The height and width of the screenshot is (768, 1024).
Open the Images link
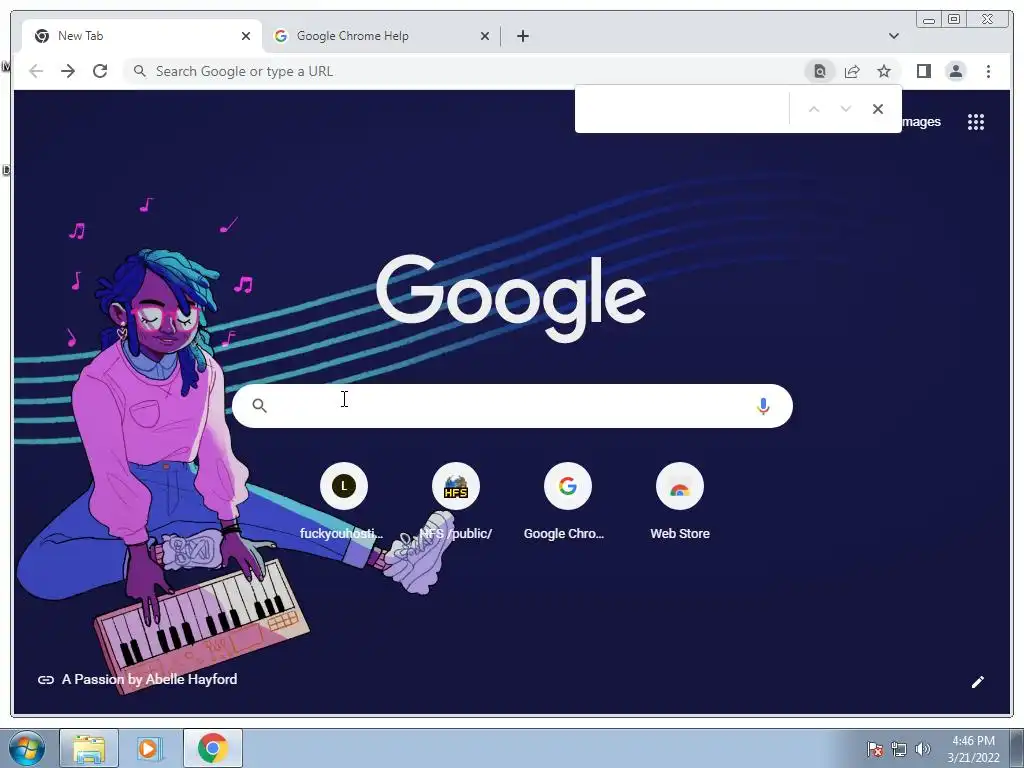[921, 122]
